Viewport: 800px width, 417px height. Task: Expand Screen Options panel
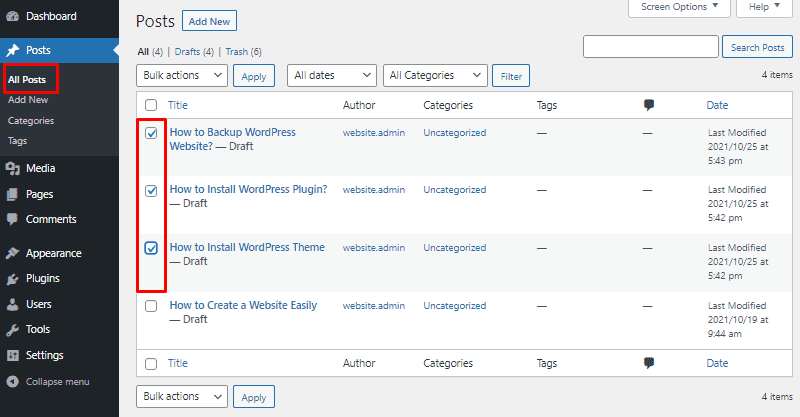[679, 7]
